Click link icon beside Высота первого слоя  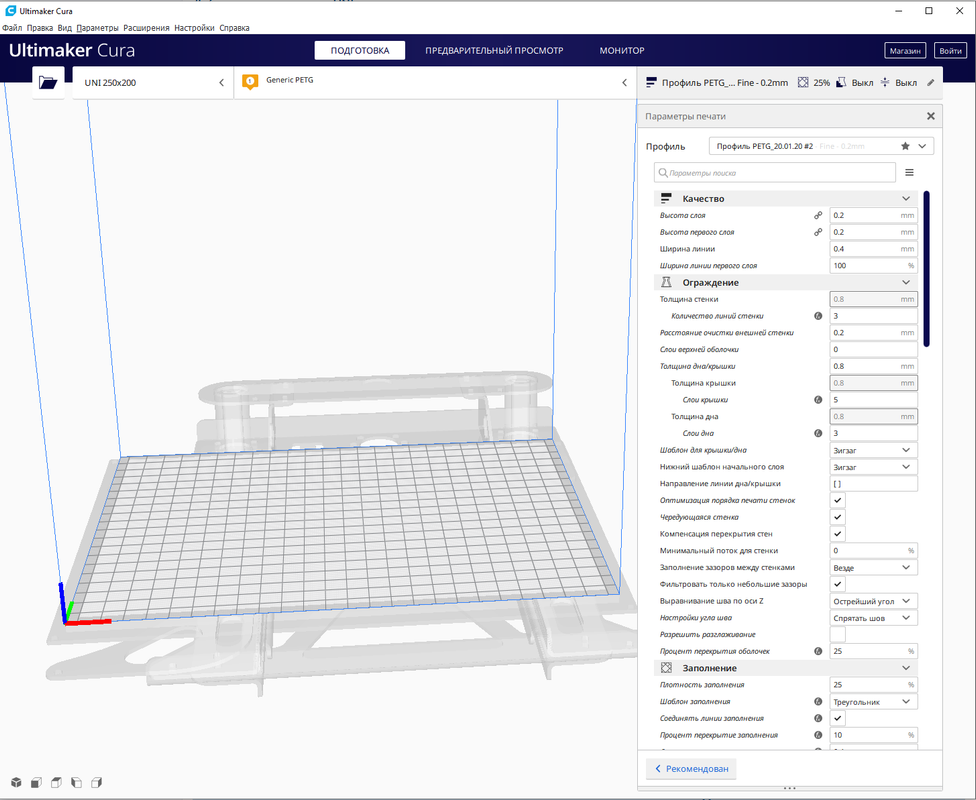tap(818, 232)
